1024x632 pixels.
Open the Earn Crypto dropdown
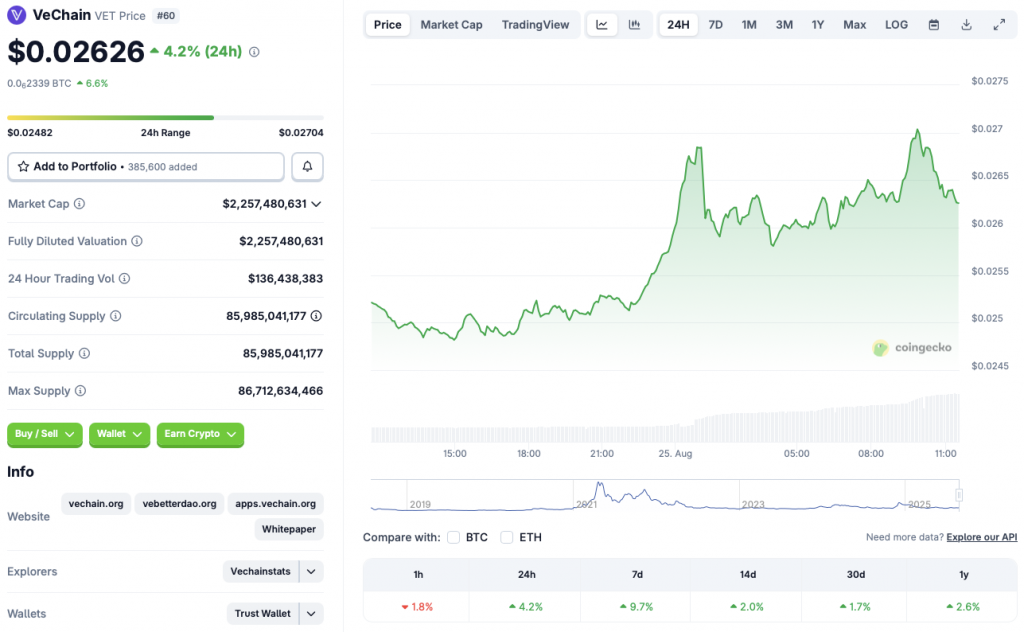(200, 434)
